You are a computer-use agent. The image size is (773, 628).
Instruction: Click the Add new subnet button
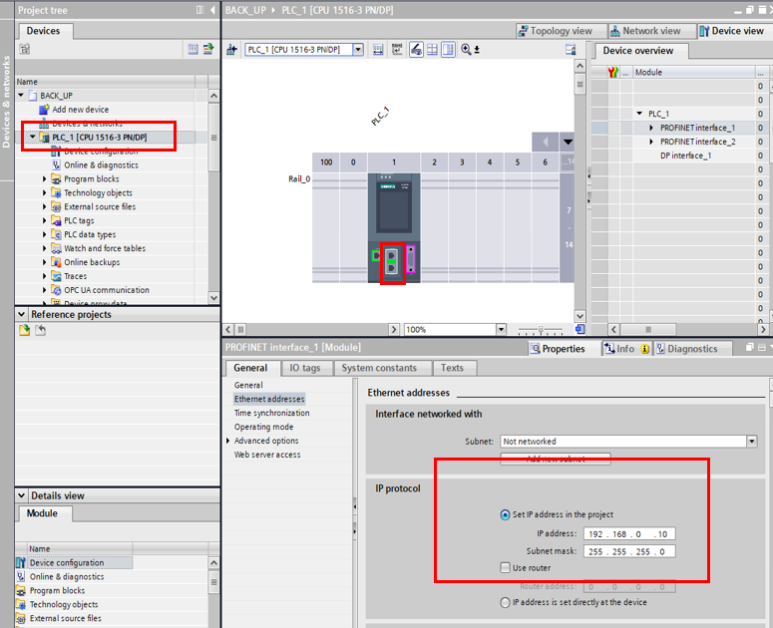point(556,459)
